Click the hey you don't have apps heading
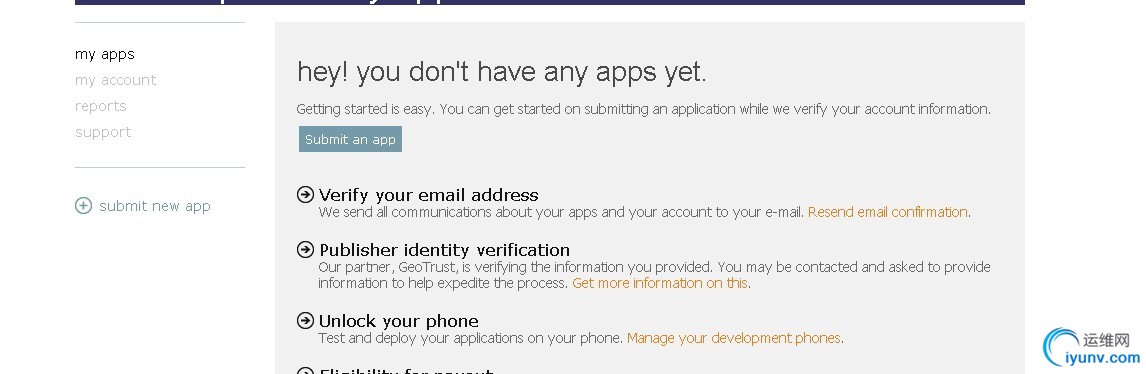Image resolution: width=1146 pixels, height=374 pixels. pyautogui.click(x=501, y=72)
